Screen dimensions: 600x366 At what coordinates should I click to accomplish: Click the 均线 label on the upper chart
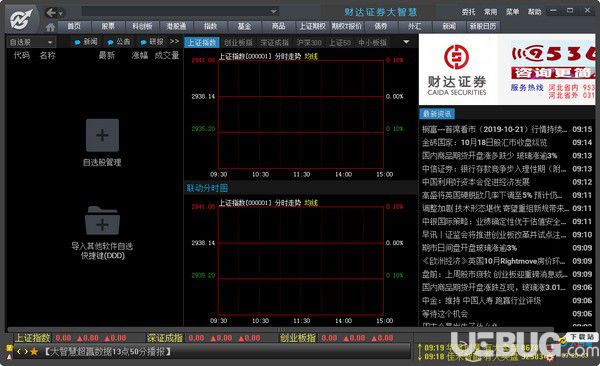311,56
